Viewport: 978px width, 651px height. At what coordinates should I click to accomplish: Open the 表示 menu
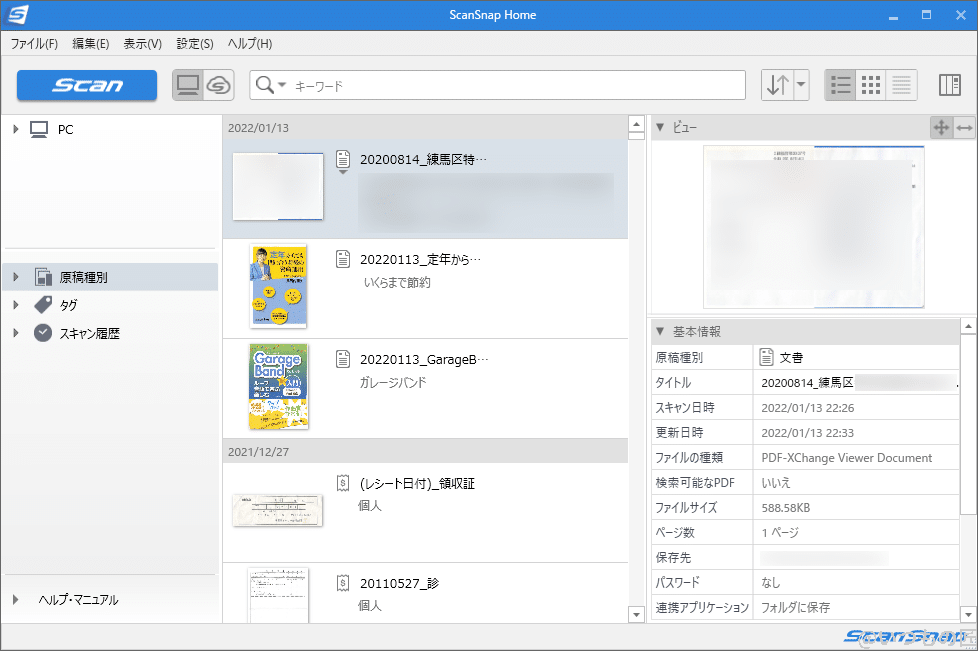[142, 43]
